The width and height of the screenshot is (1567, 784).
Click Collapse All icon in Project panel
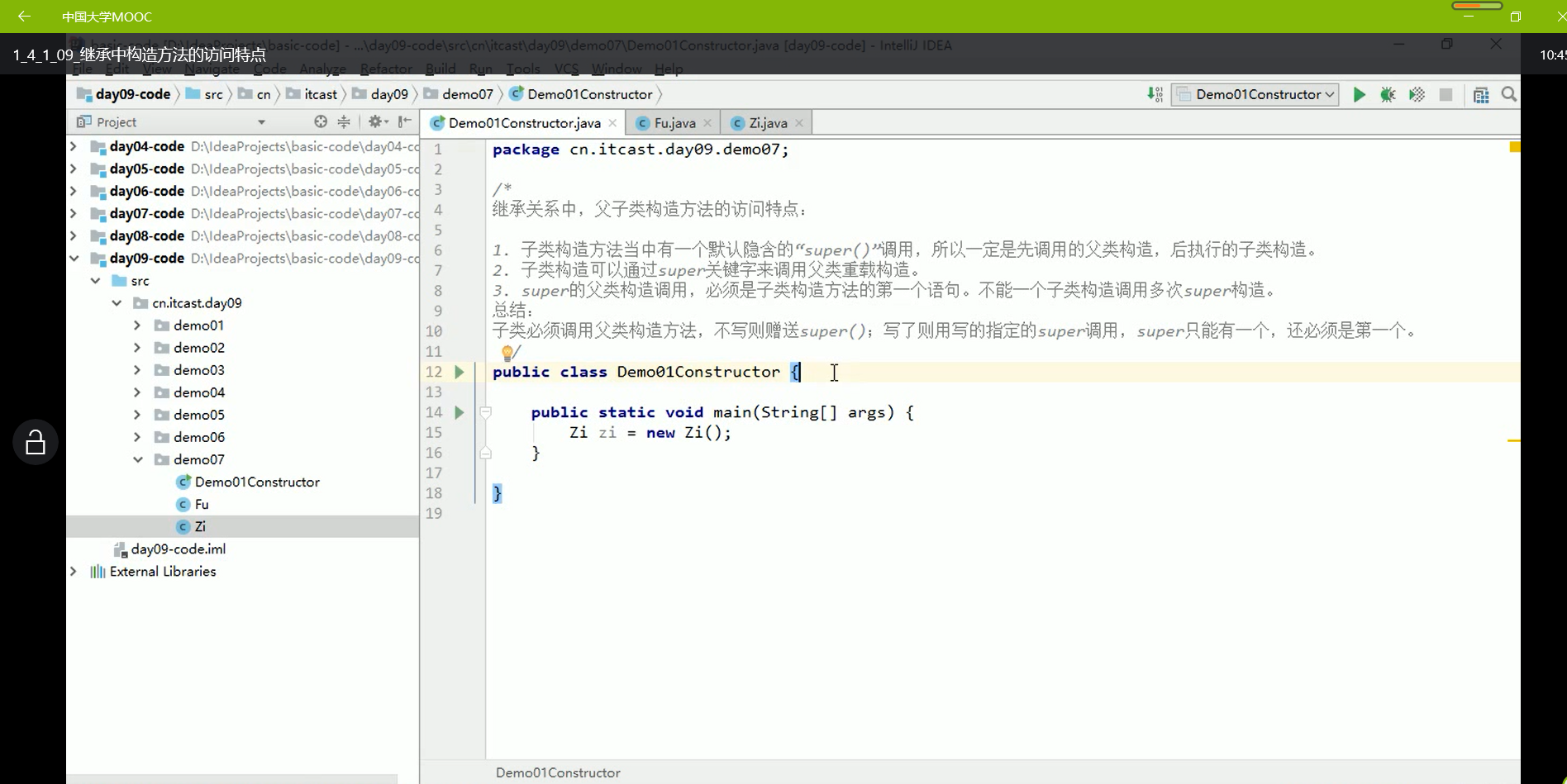point(344,121)
